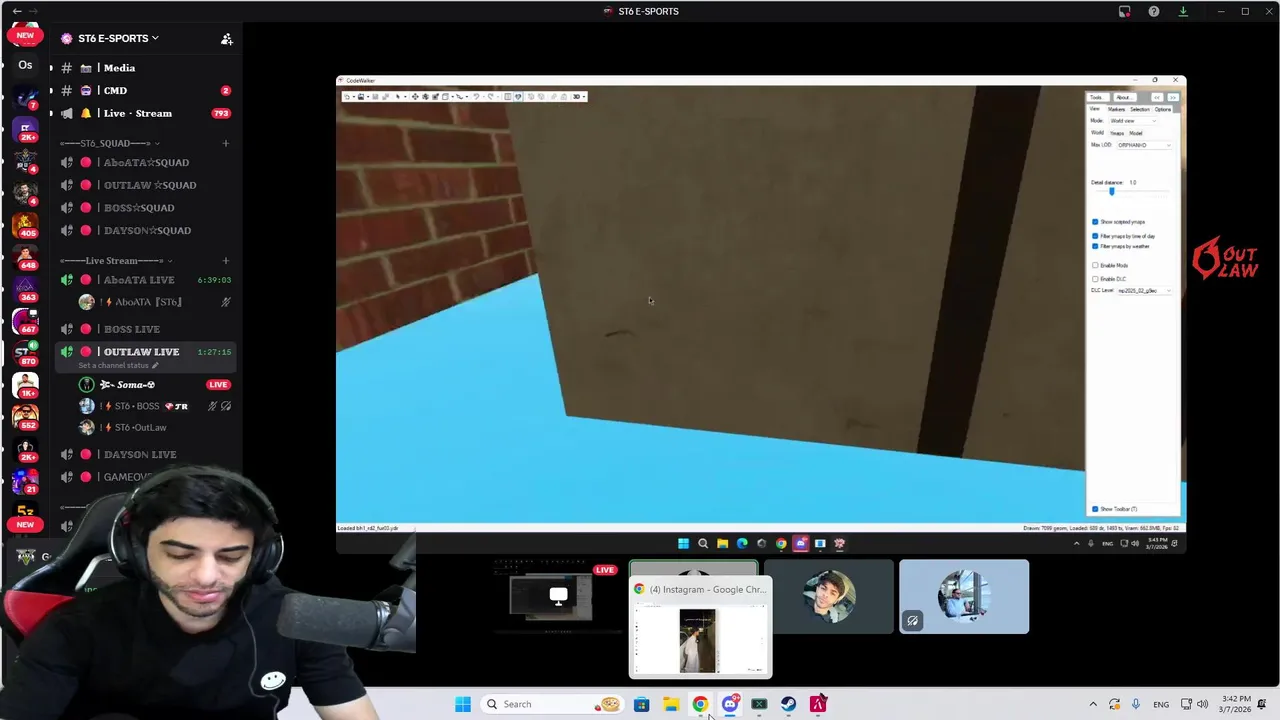This screenshot has height=720, width=1280.
Task: Toggle Show scripted ymaps checkbox
Action: coord(1095,222)
